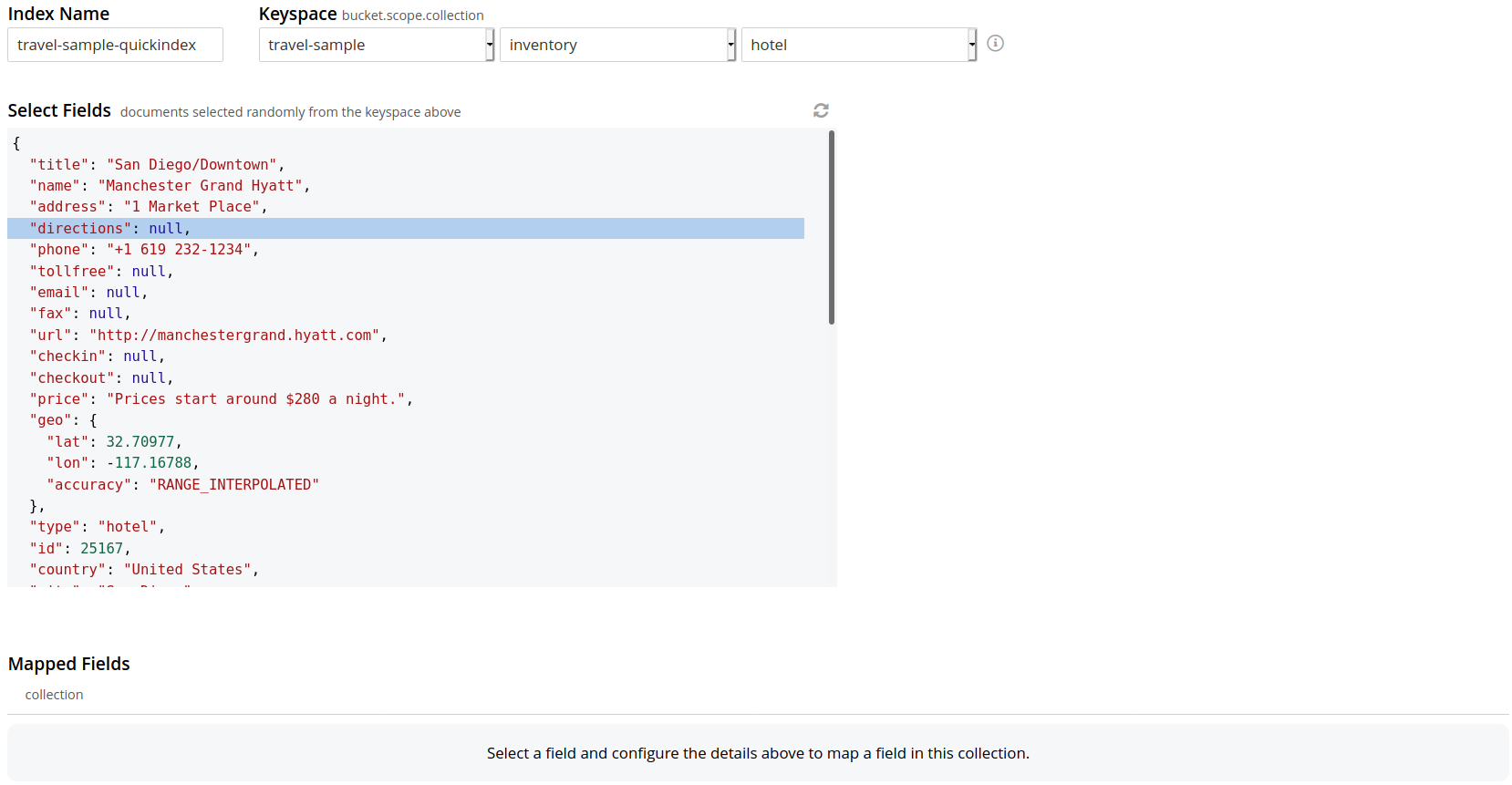
Task: Open the hotel collection dropdown
Action: pyautogui.click(x=859, y=45)
